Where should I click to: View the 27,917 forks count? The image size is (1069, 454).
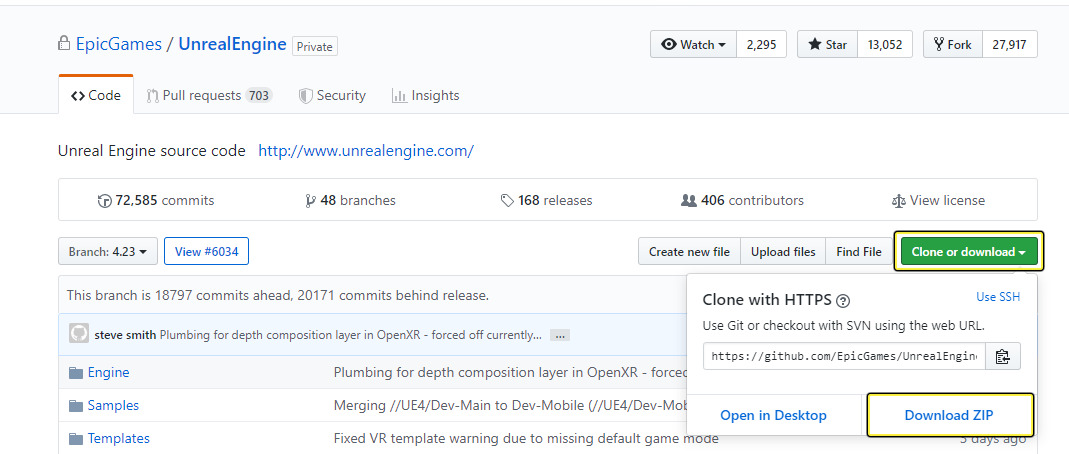(x=1010, y=44)
